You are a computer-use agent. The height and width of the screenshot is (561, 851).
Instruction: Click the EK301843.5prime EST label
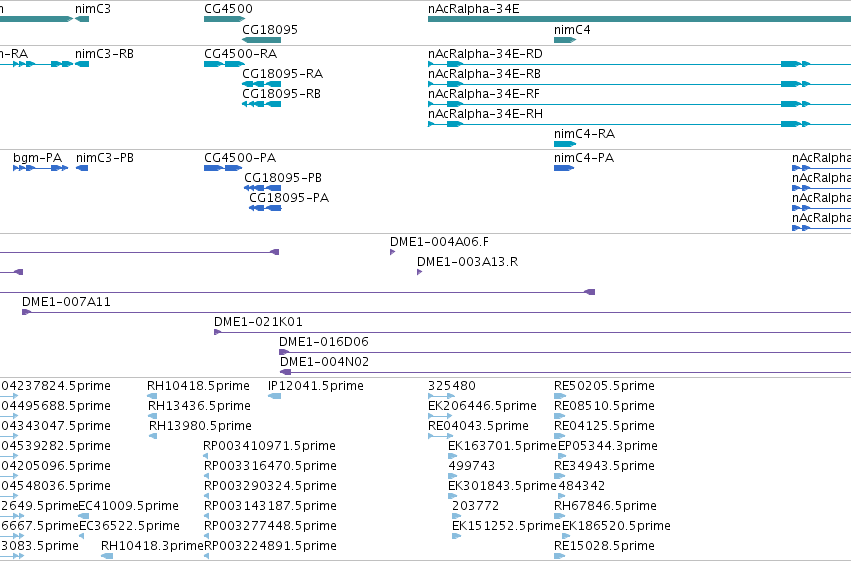coord(502,487)
